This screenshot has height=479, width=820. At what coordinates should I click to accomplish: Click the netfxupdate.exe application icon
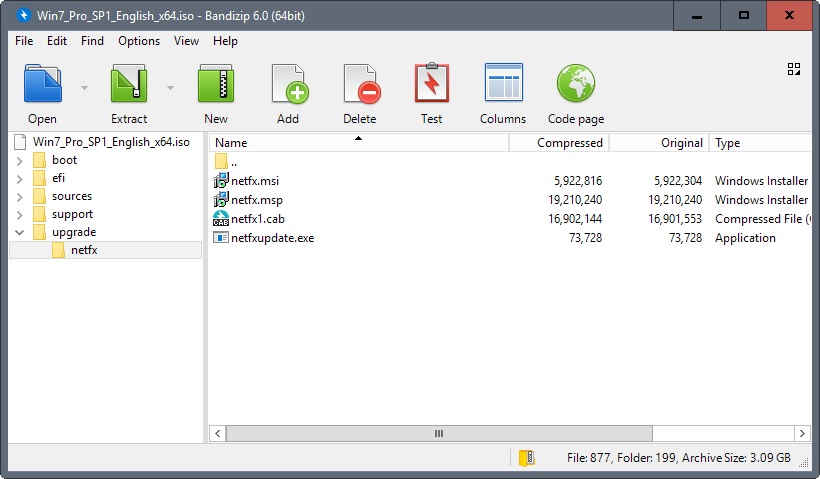pos(221,237)
